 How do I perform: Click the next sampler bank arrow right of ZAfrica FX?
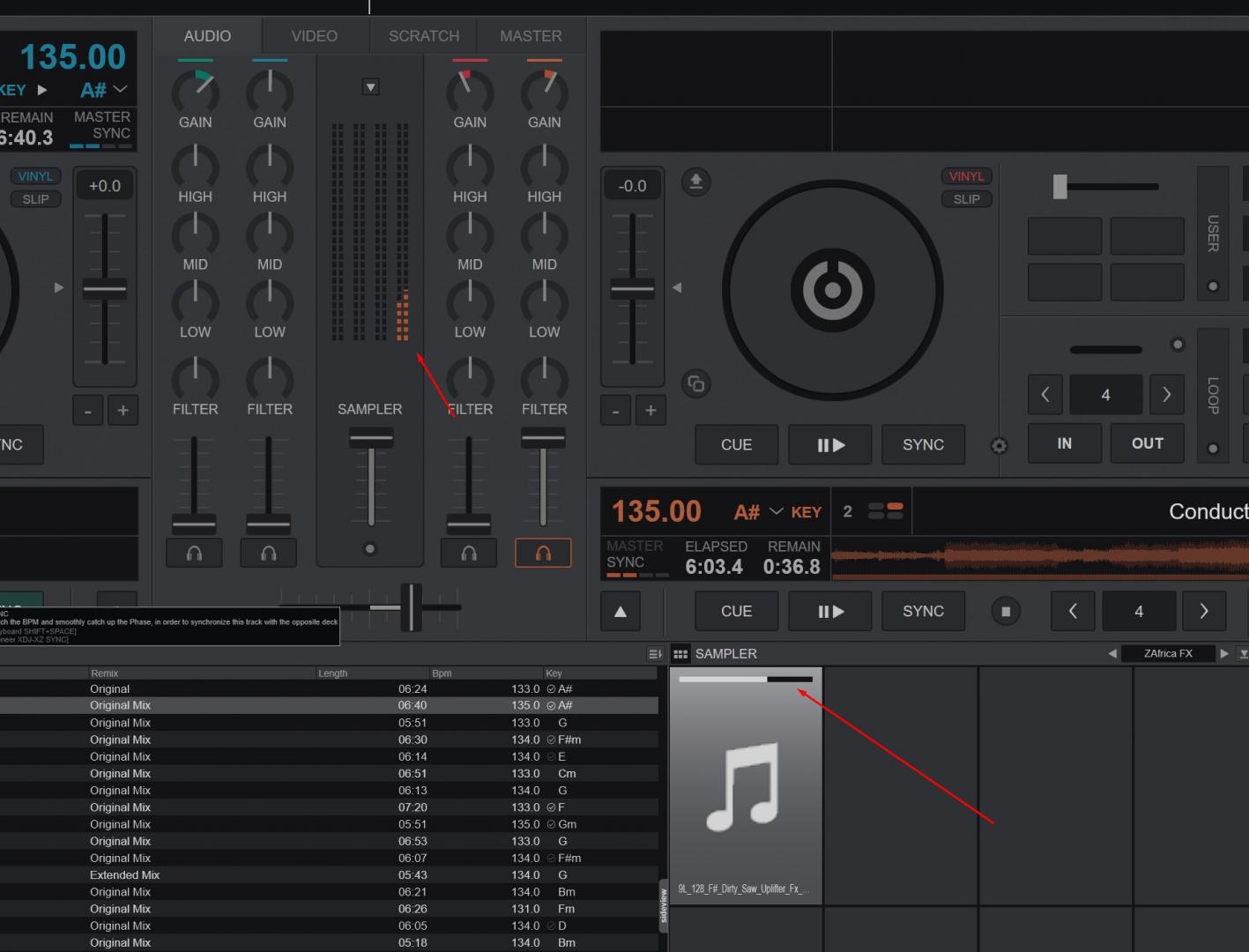1224,653
